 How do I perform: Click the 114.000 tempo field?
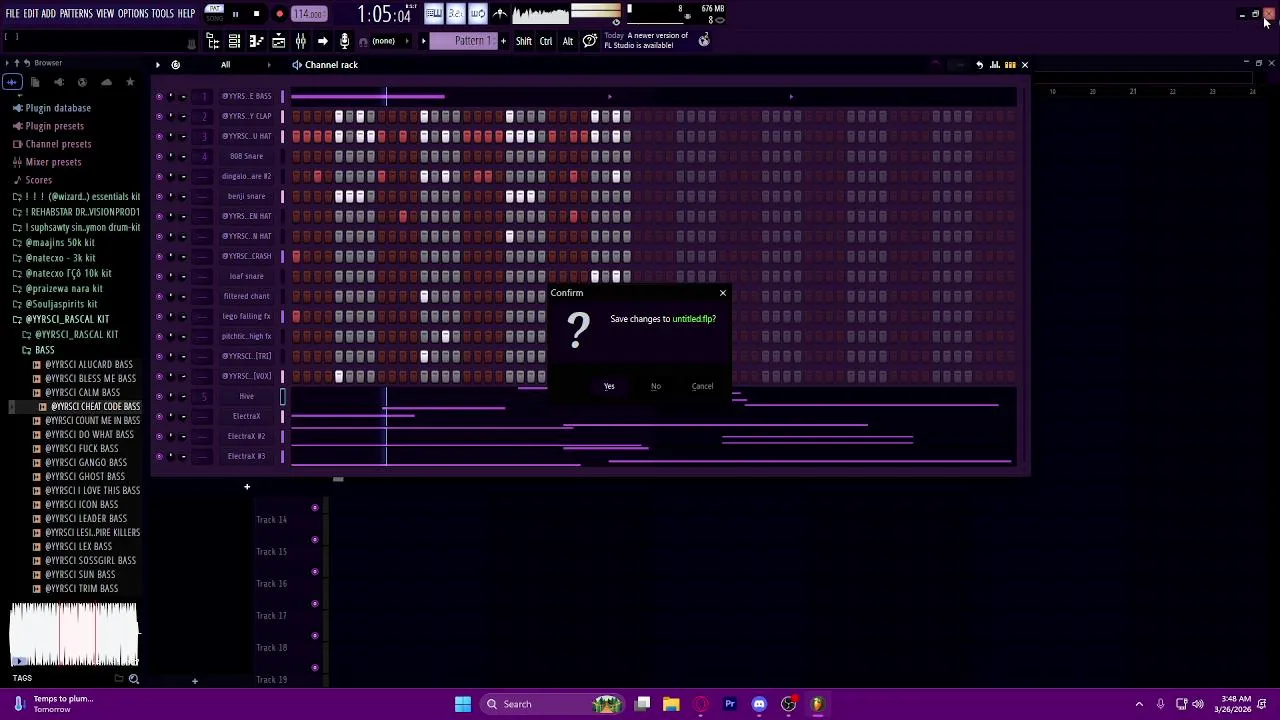308,14
